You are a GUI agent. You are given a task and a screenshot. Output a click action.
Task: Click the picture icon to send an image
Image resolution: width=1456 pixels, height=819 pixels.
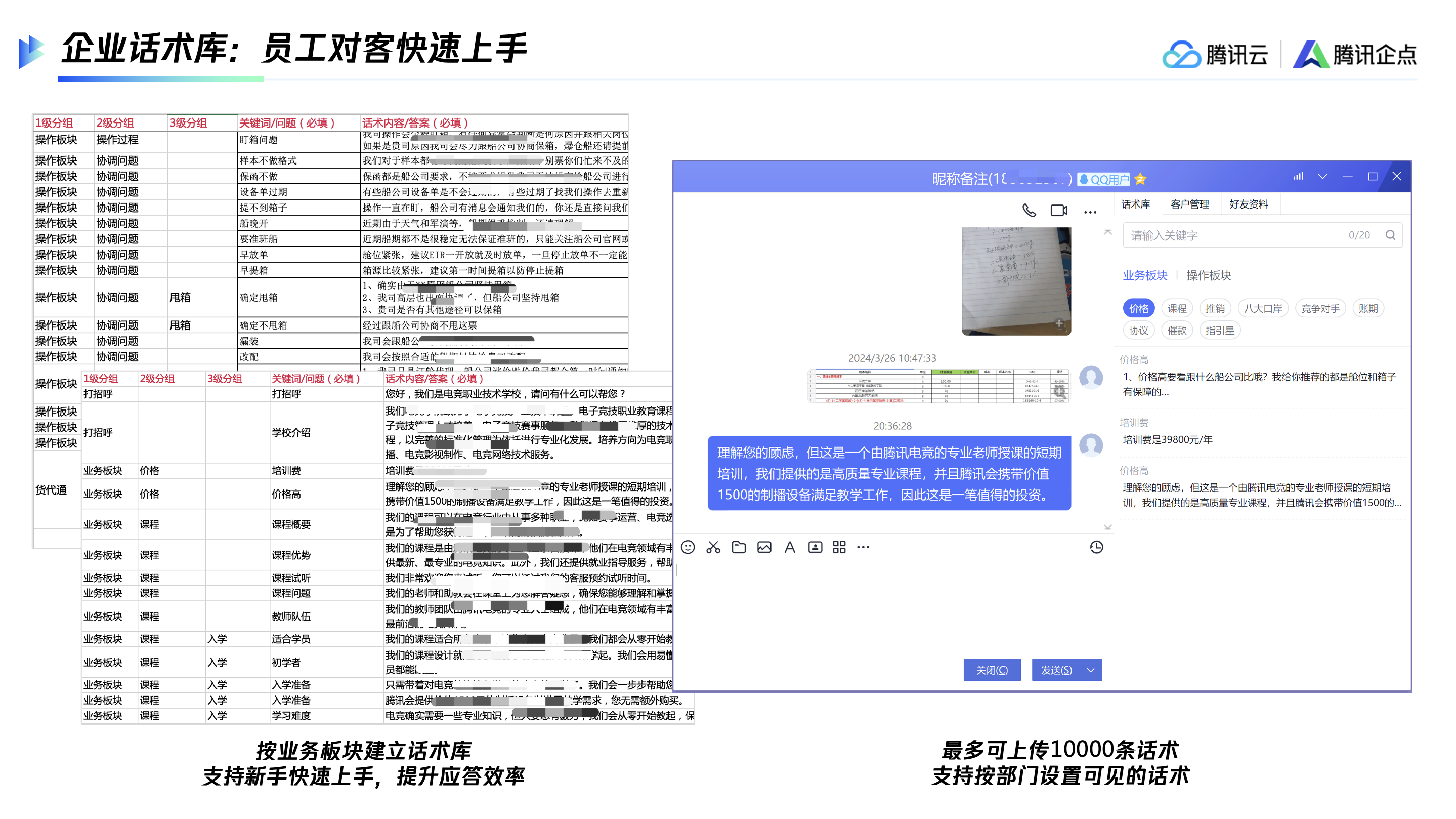[x=764, y=547]
